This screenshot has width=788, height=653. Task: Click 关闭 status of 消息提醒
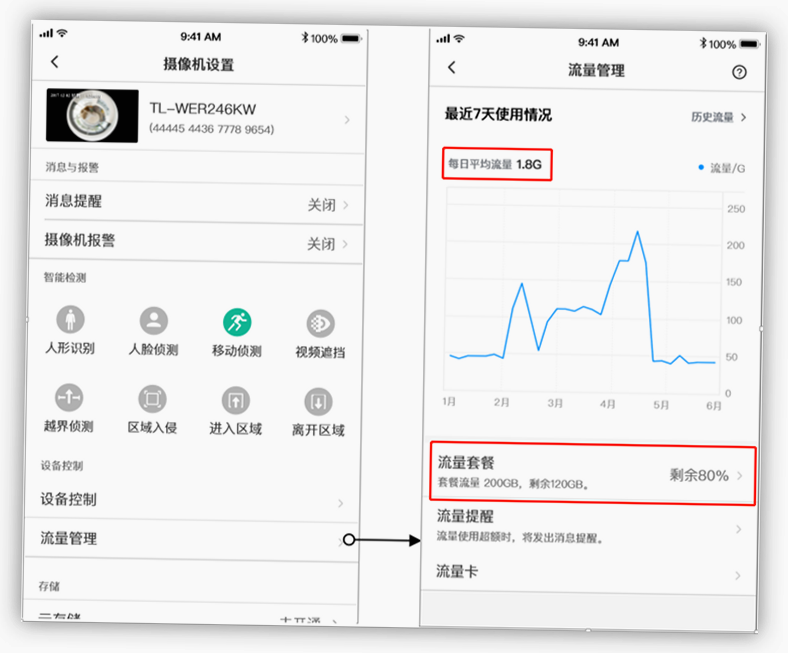(x=322, y=205)
